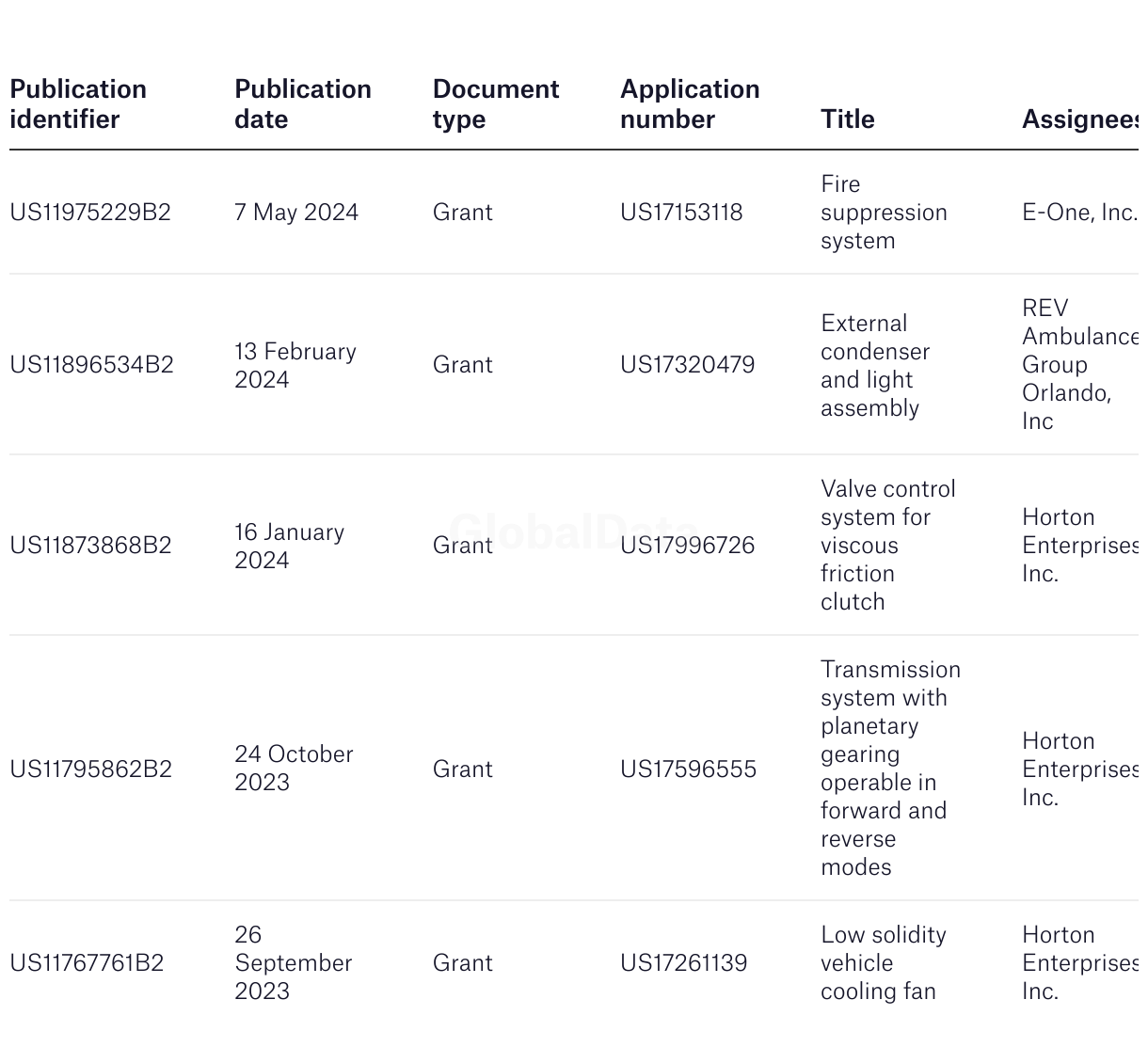
Task: Open patent US11795862B2
Action: tap(90, 769)
